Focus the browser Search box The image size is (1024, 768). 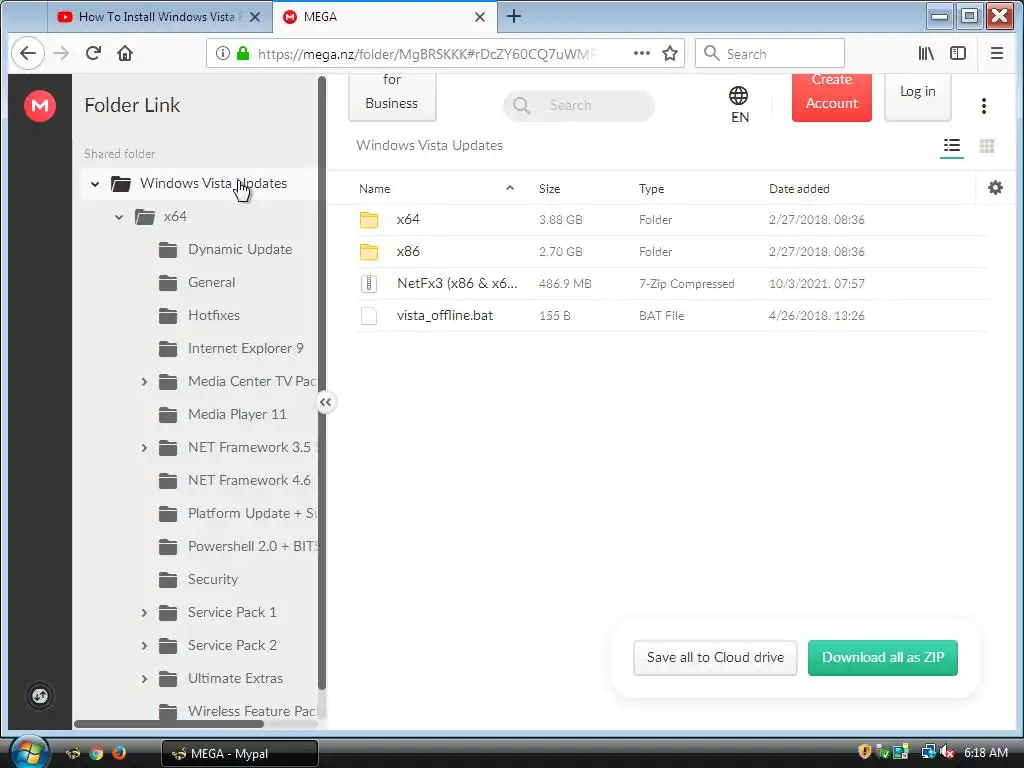(x=770, y=54)
